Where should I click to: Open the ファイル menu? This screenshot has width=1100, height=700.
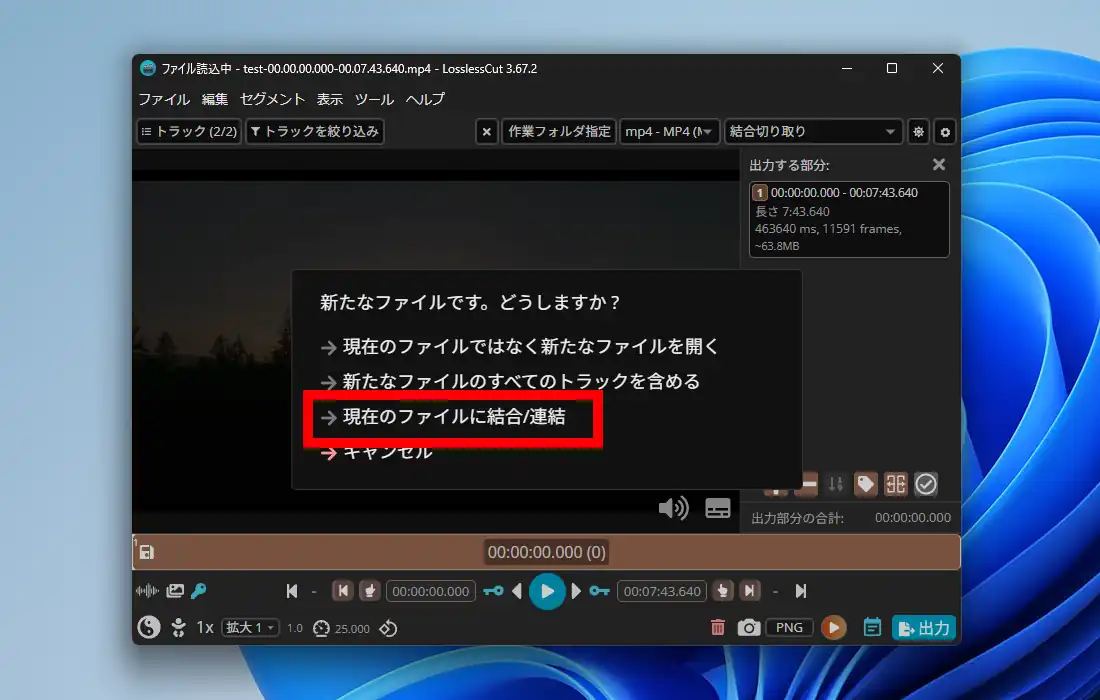164,99
